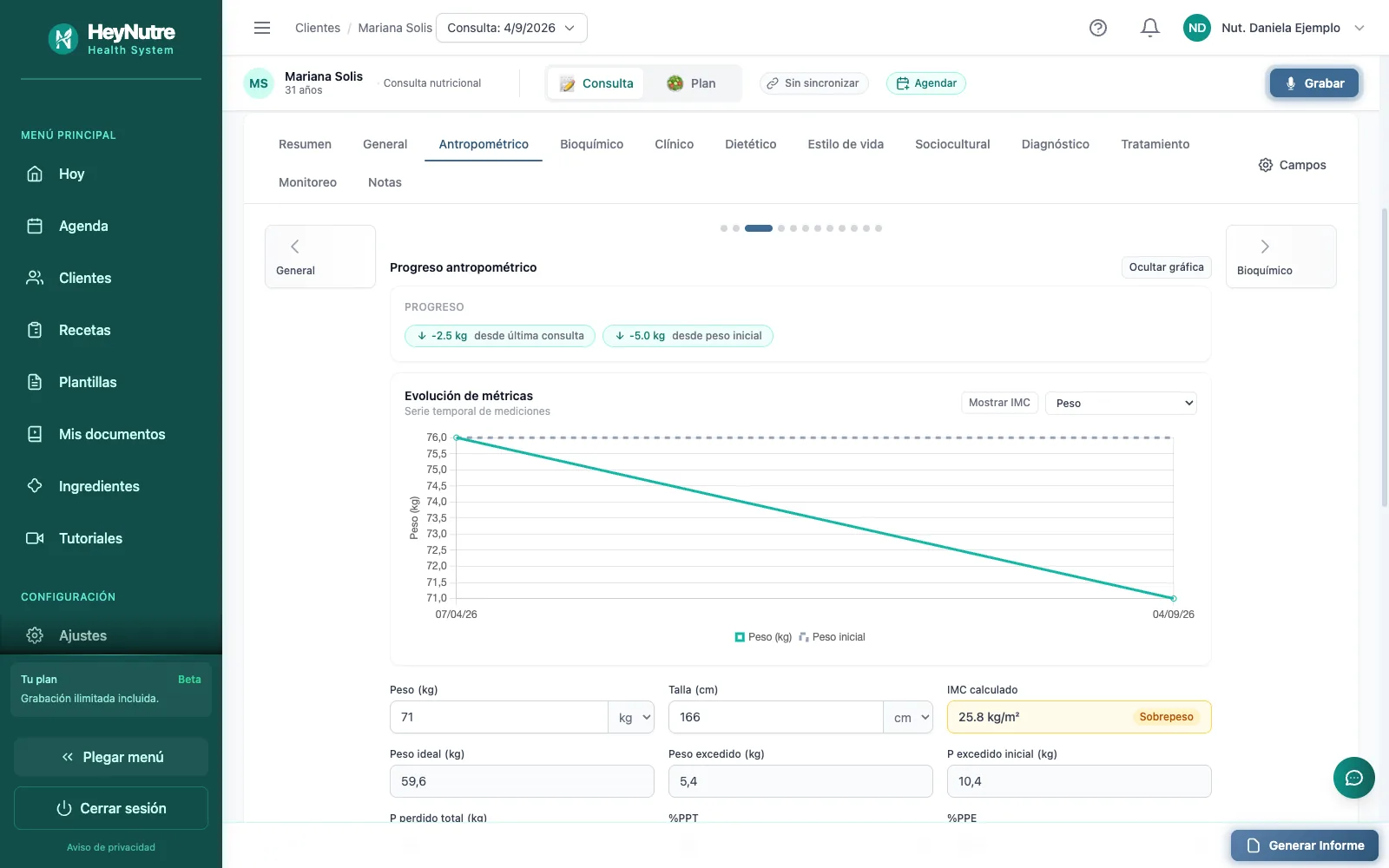The height and width of the screenshot is (868, 1389).
Task: Click the Talla (cm) input field
Action: pos(776,718)
